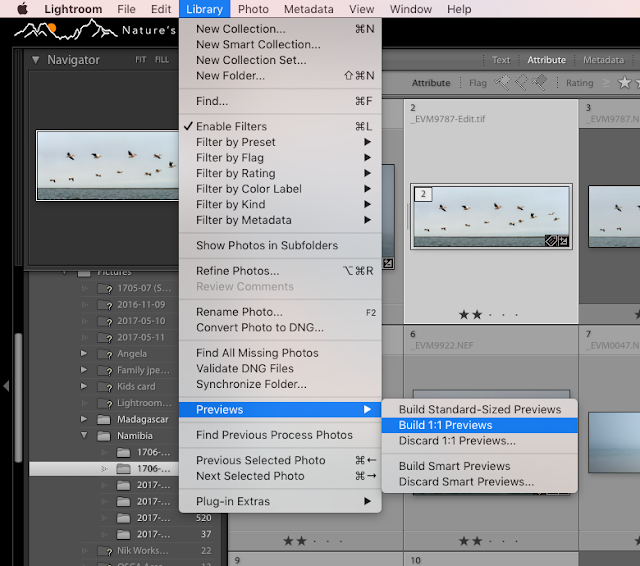The height and width of the screenshot is (566, 640).
Task: Click the Lightroom... missing-folder icon
Action: (x=105, y=403)
